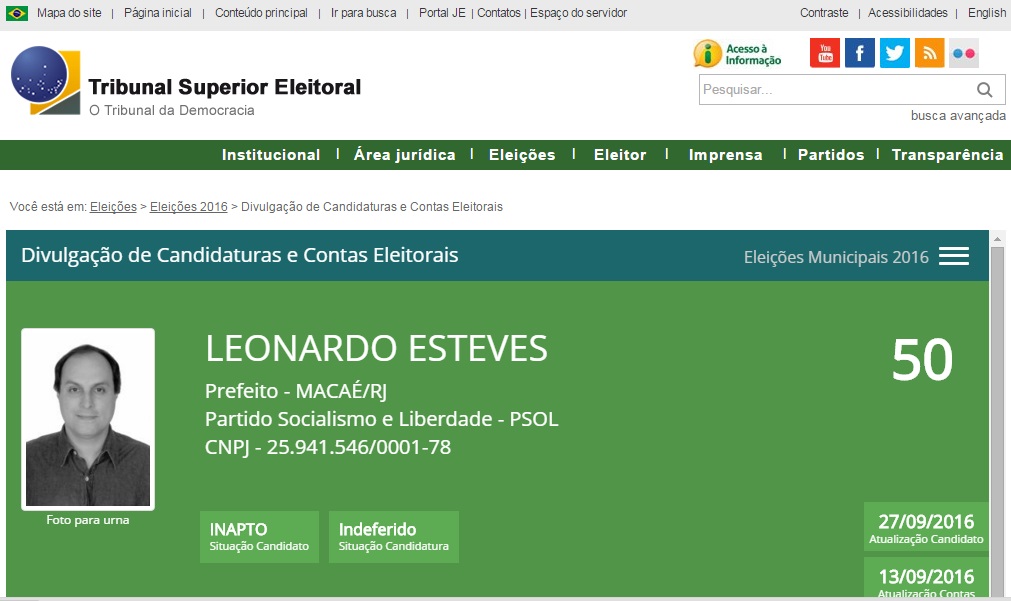Open the Flickr gallery icon

point(964,53)
